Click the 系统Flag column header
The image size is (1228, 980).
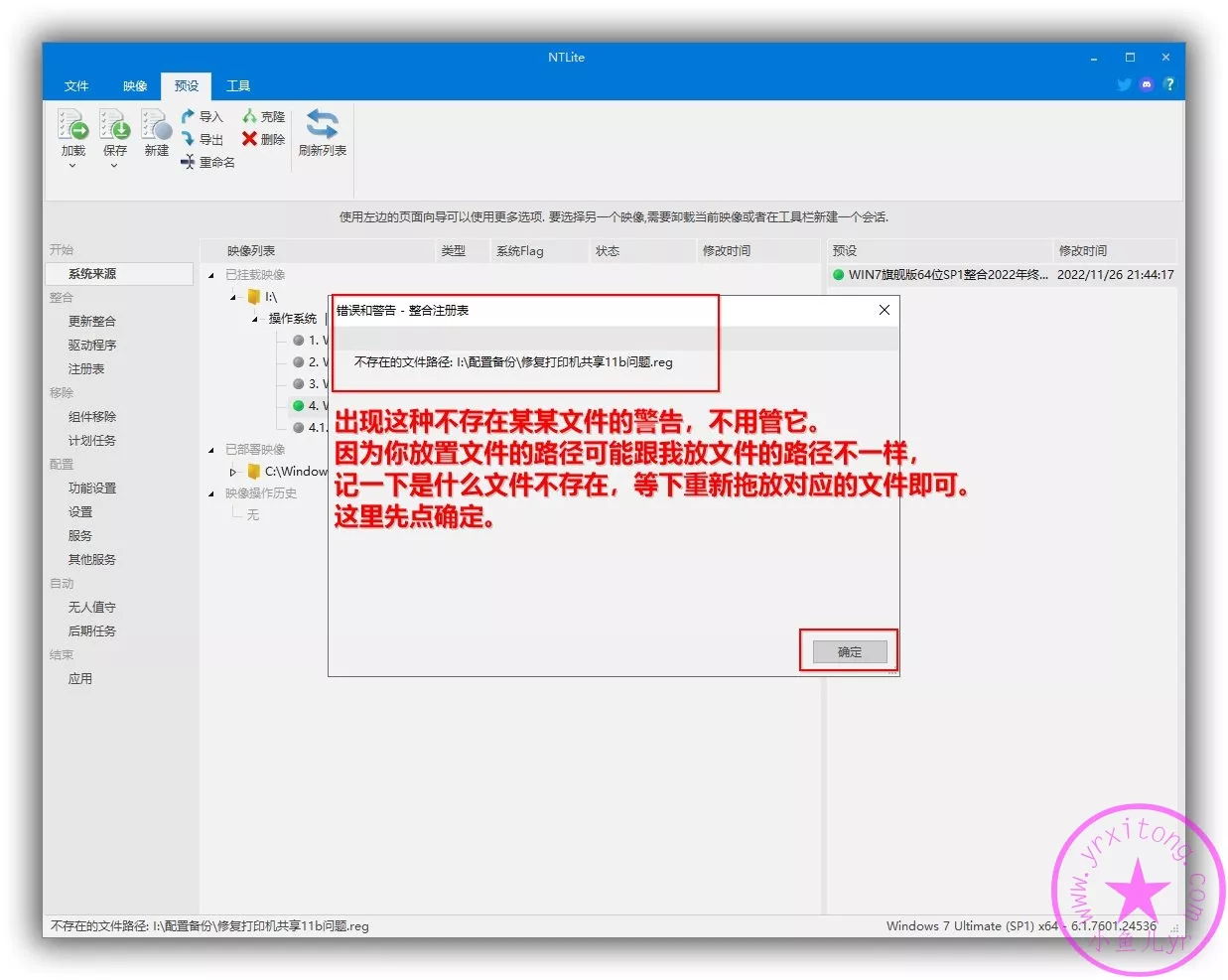click(539, 251)
